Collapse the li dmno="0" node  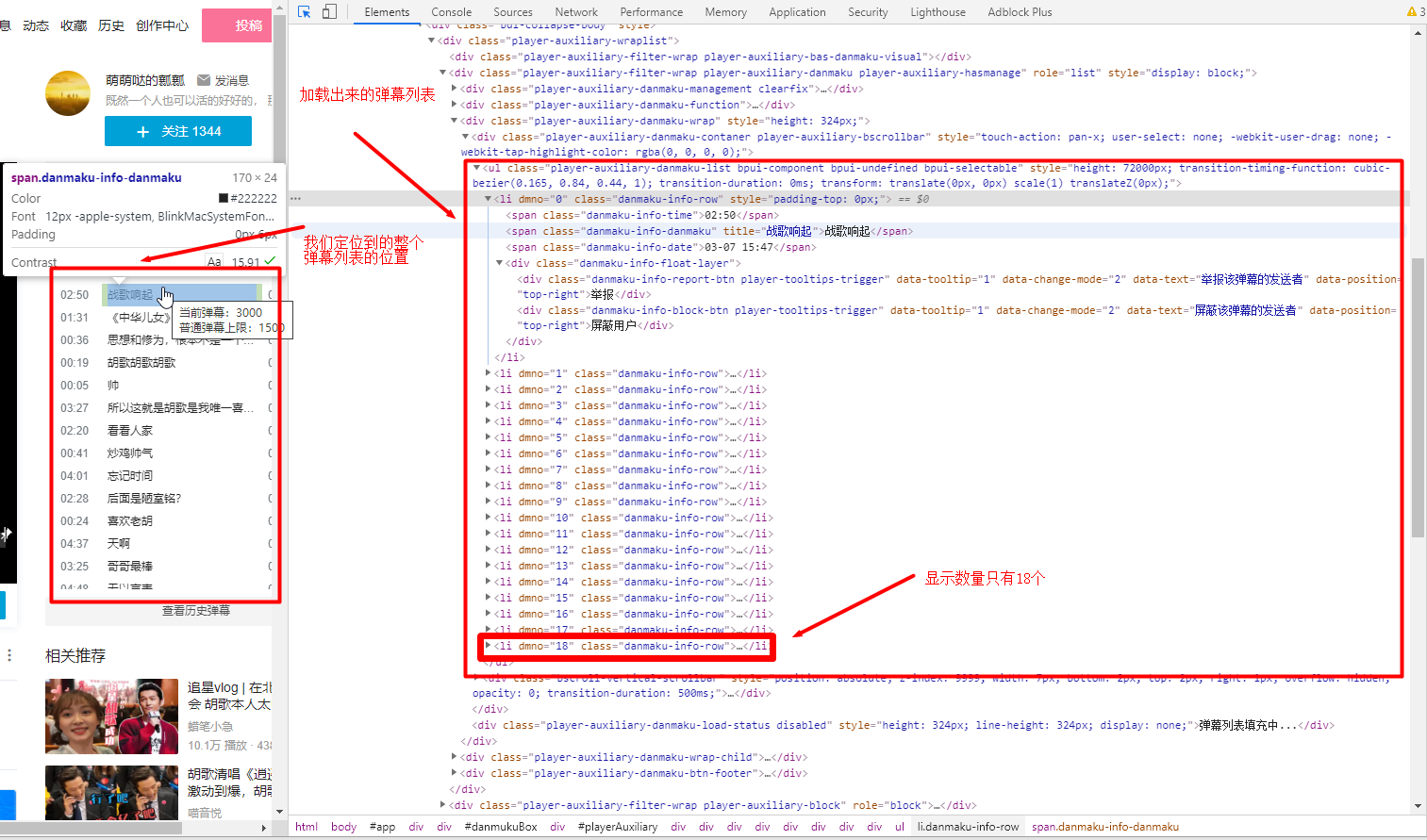click(489, 199)
